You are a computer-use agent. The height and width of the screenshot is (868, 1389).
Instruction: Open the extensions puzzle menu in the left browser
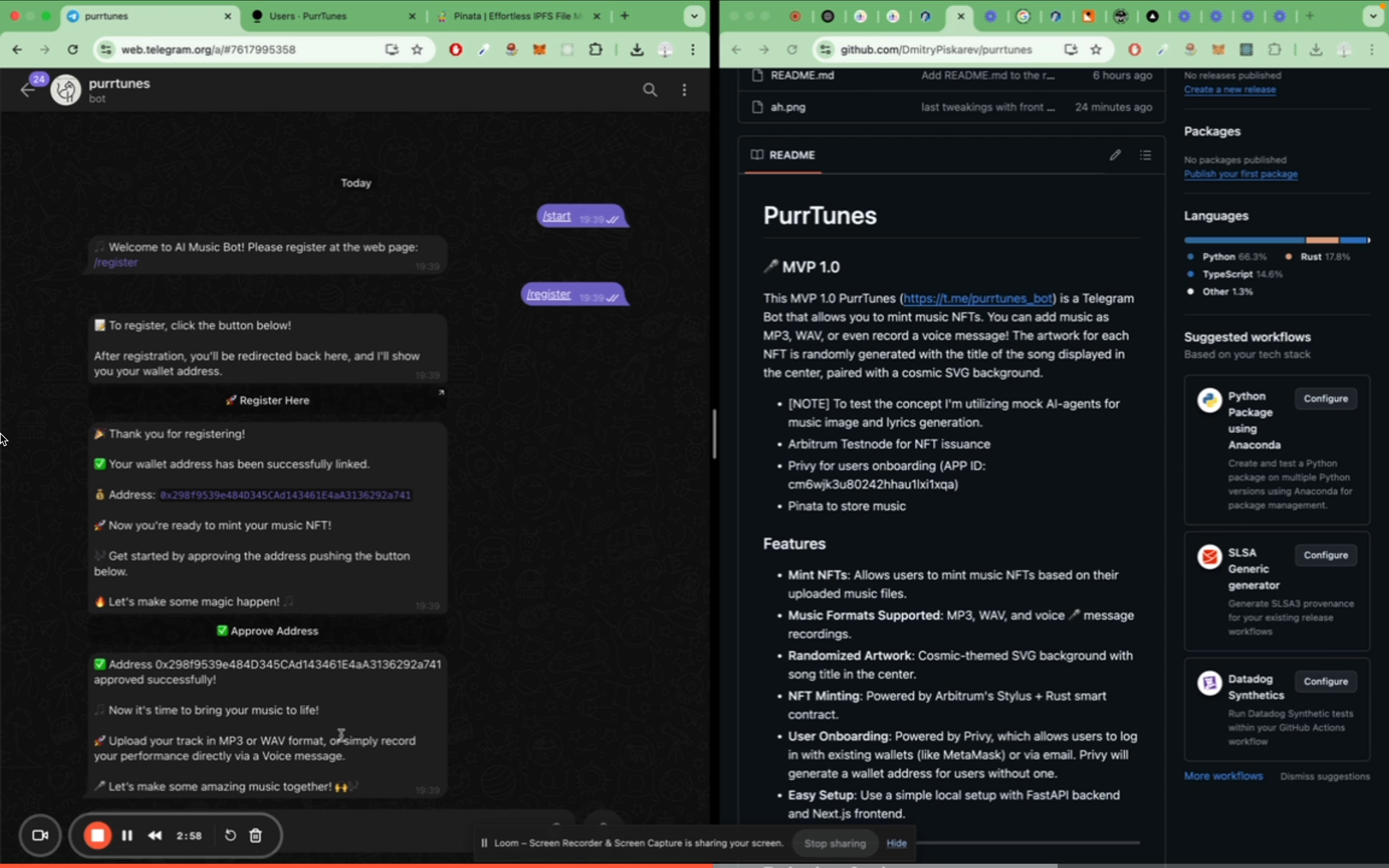click(x=595, y=50)
